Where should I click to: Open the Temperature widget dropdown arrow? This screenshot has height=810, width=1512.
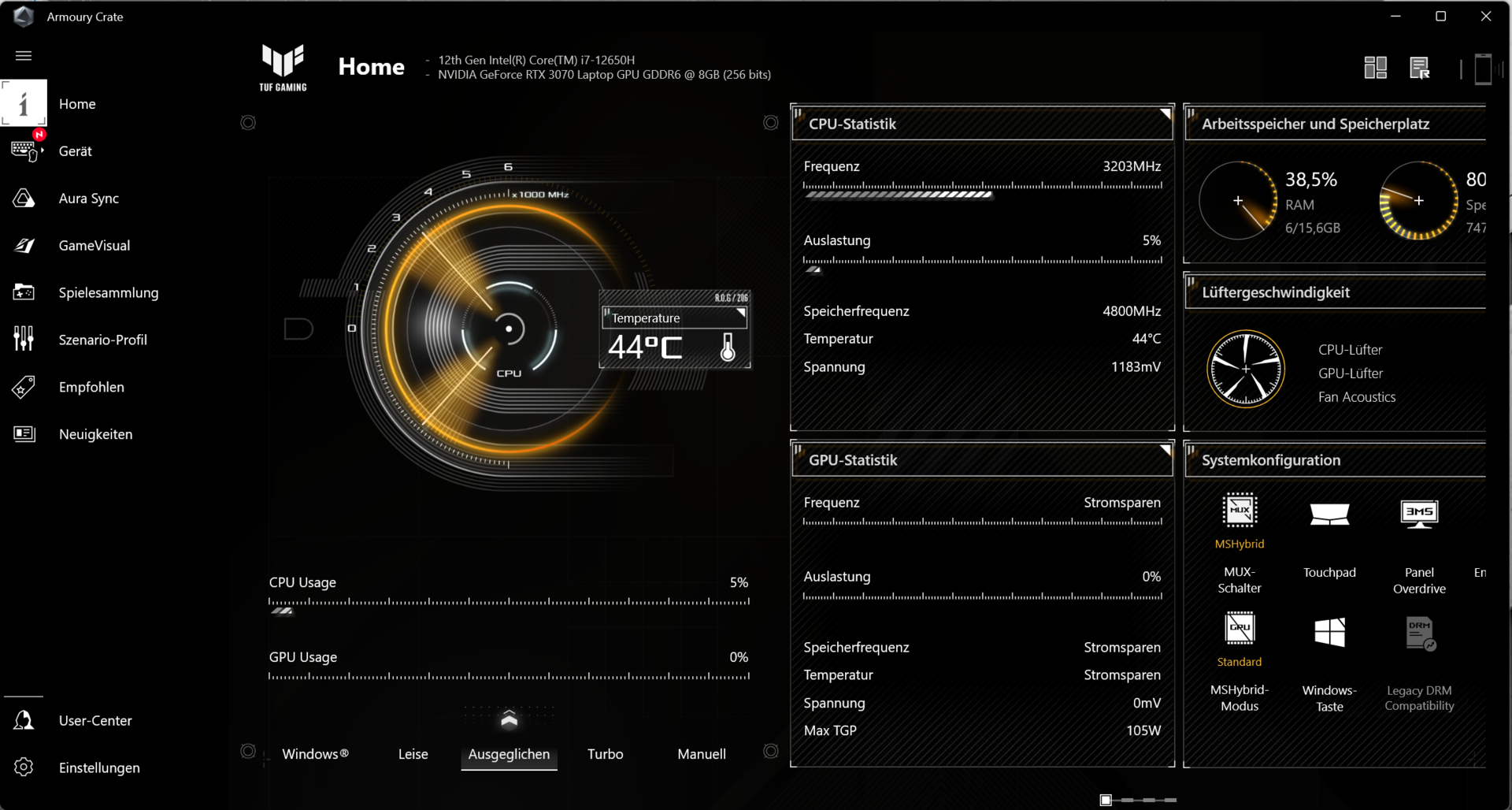click(740, 314)
